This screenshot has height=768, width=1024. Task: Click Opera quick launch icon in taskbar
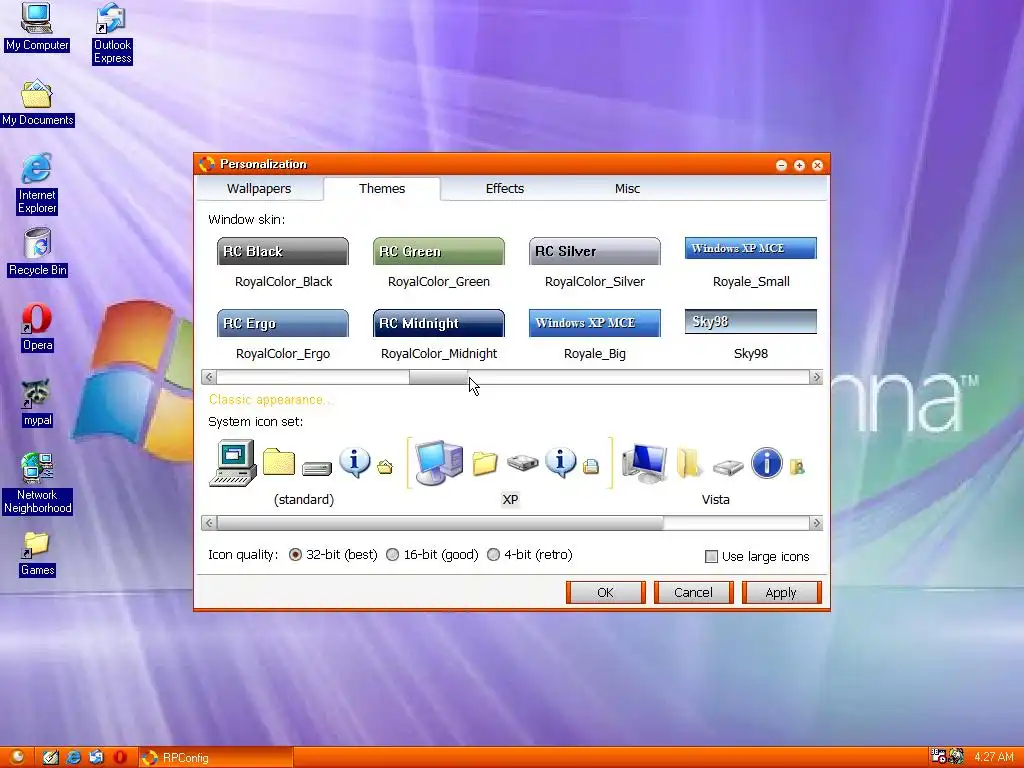[x=120, y=757]
